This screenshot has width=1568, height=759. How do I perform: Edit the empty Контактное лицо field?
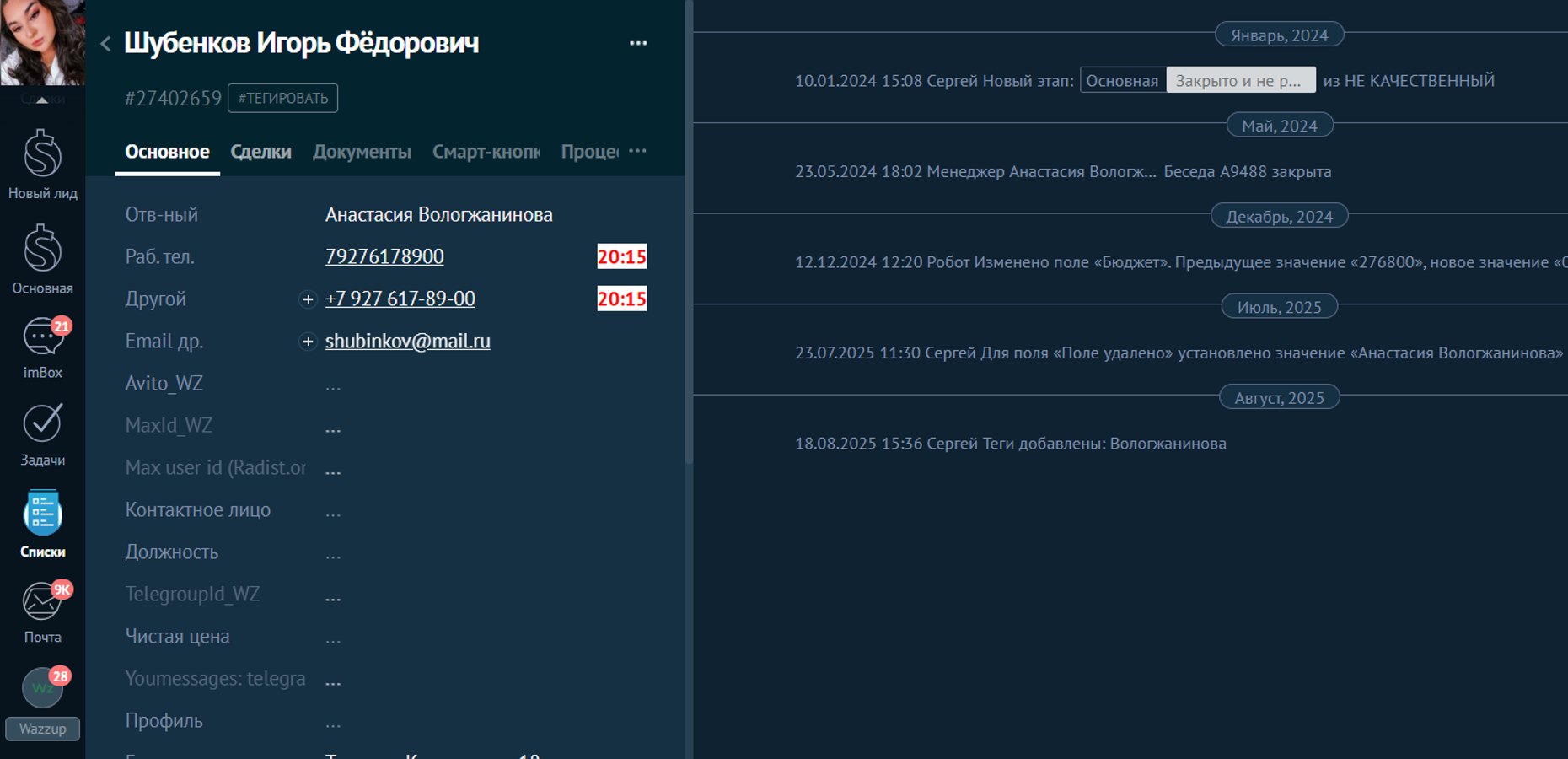tap(333, 511)
